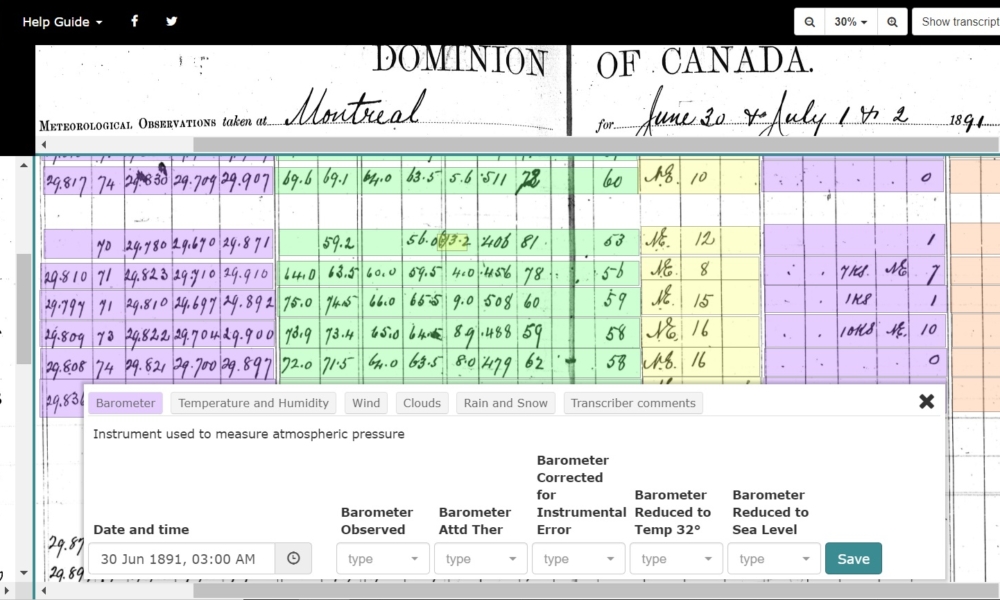Switch to the Wind tab

pyautogui.click(x=366, y=403)
